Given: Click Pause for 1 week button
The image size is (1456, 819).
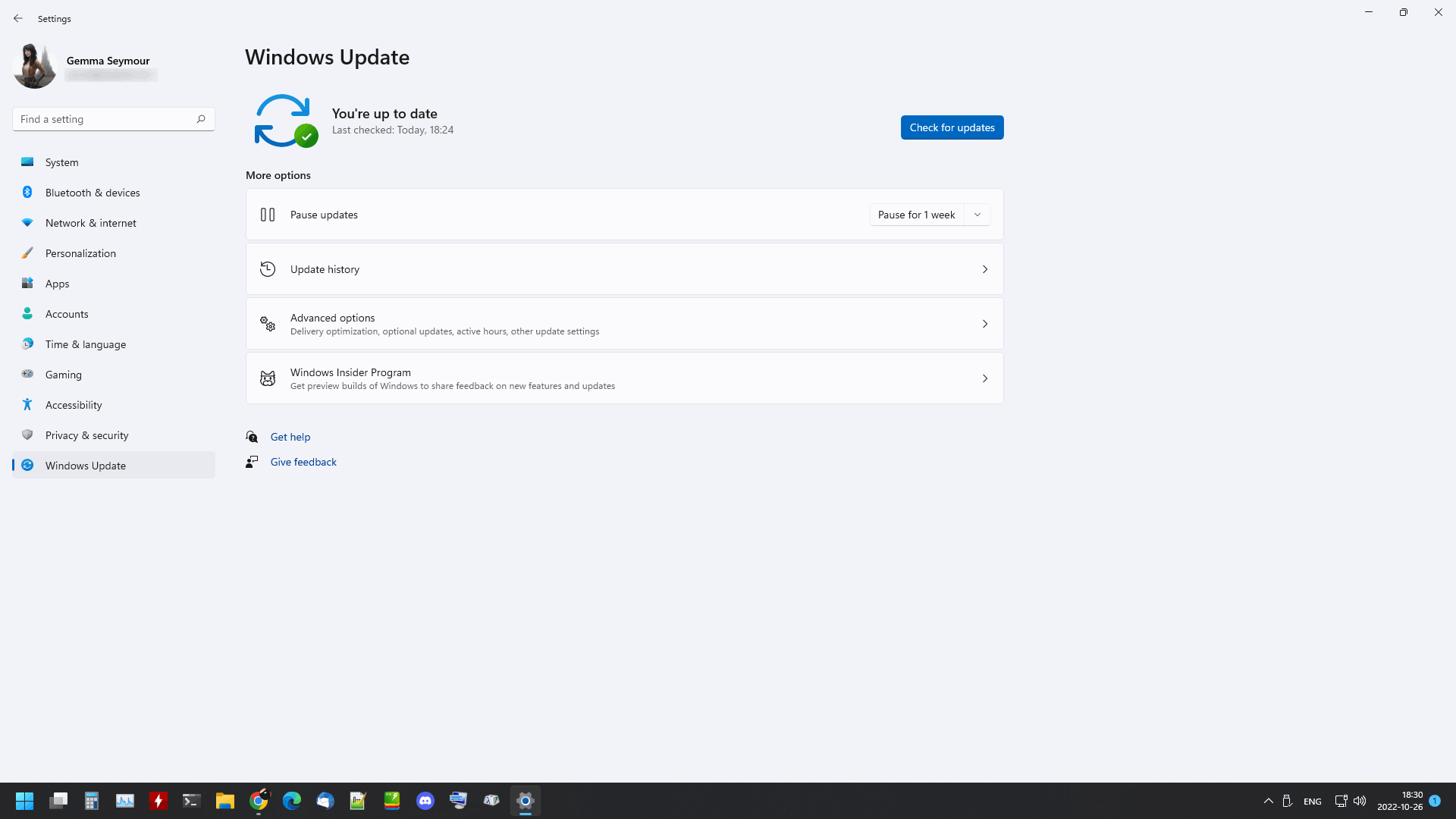Looking at the screenshot, I should click(x=916, y=215).
